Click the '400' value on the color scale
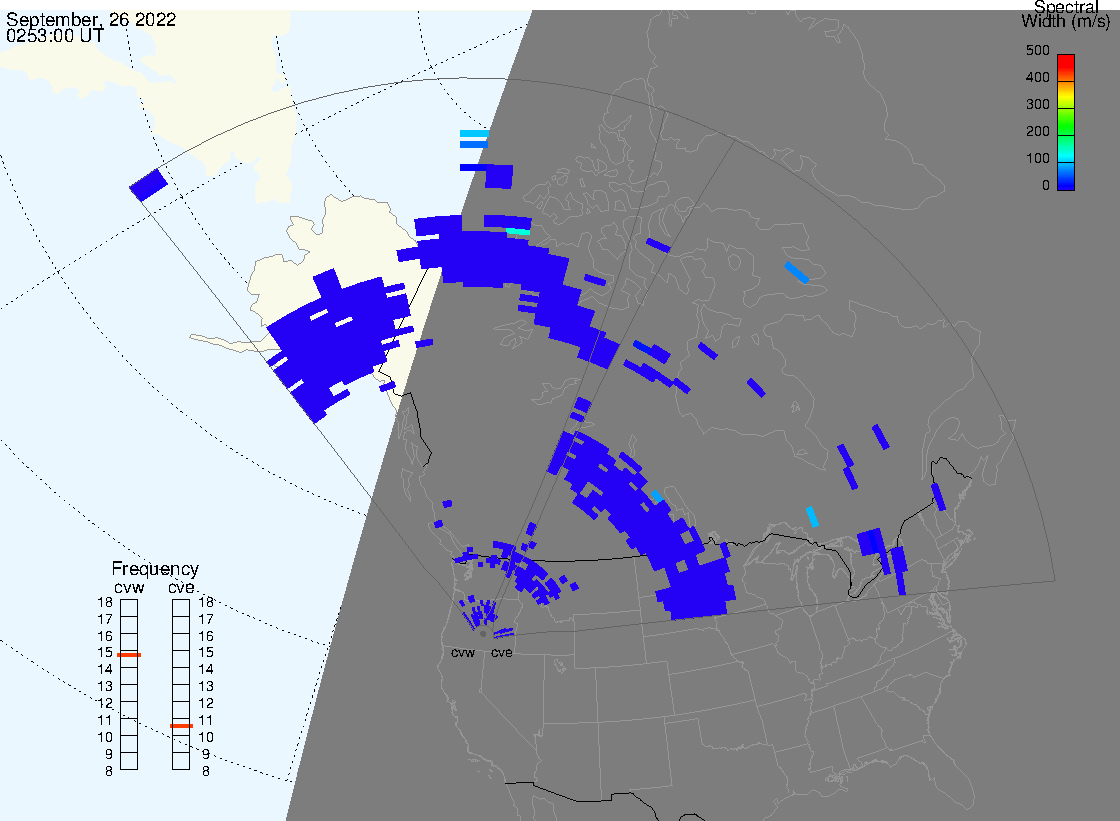 [1038, 77]
